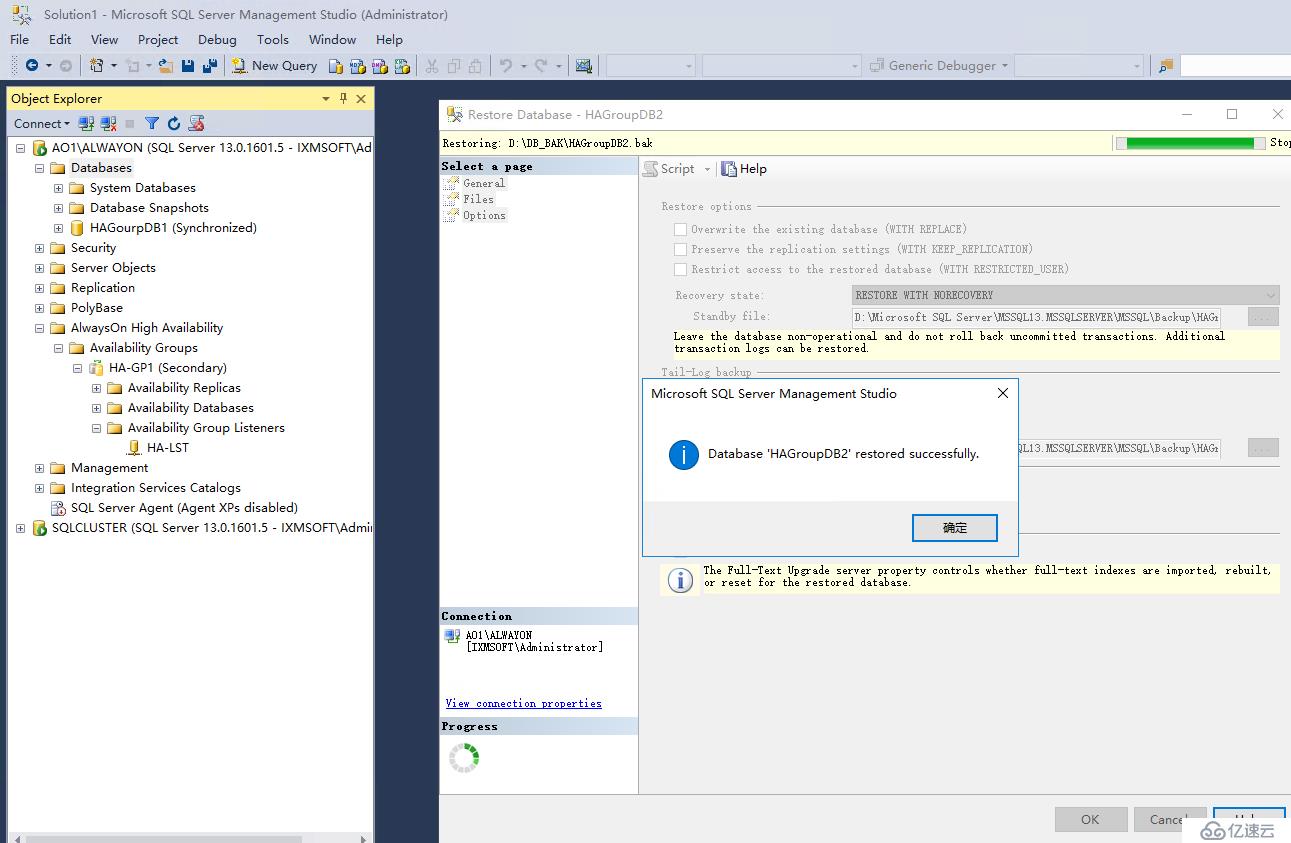Click Connect Object Explorer icon
The width and height of the screenshot is (1291, 843).
click(x=86, y=123)
